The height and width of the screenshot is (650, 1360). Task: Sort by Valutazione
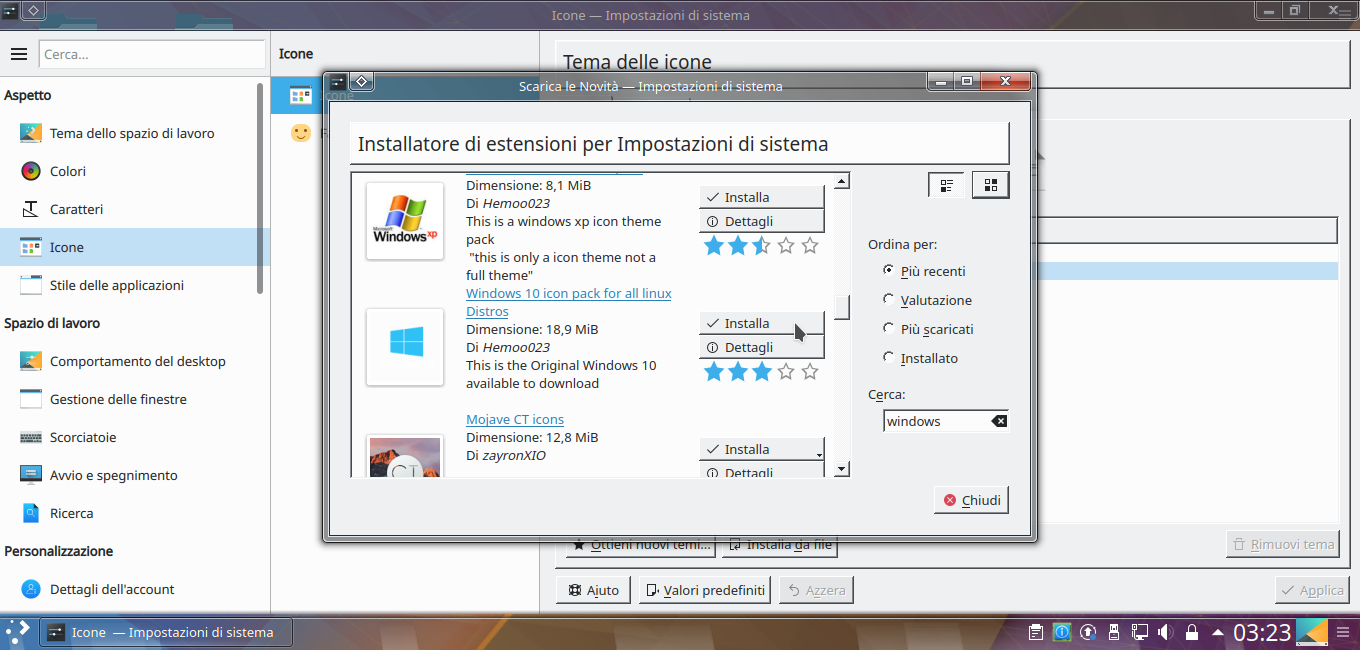point(927,300)
